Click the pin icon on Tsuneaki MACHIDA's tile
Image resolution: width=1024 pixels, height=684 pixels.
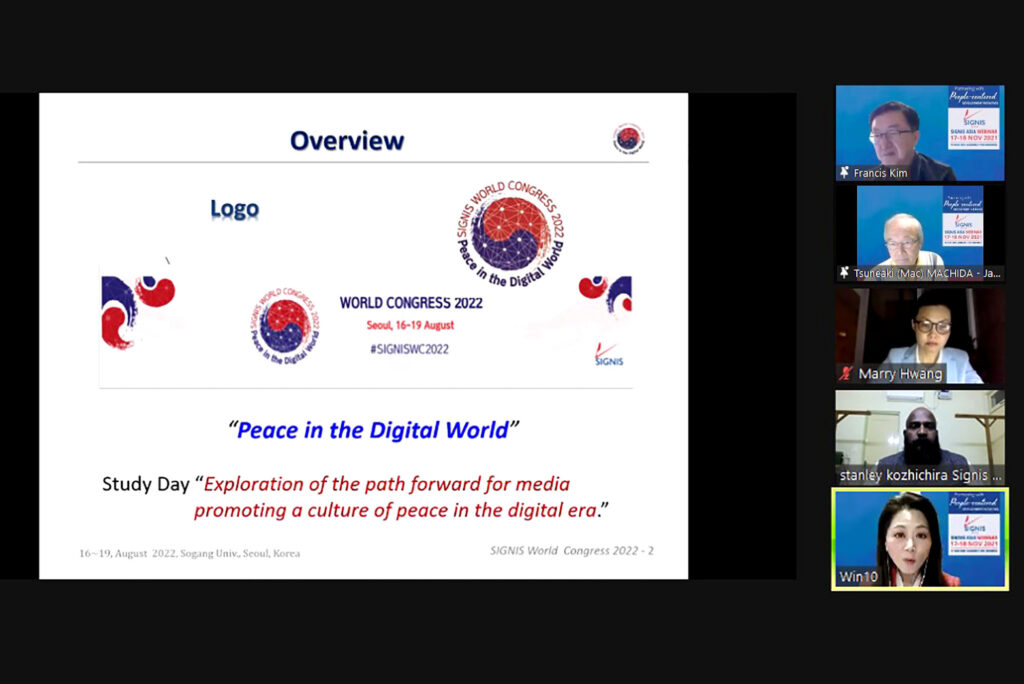pos(844,273)
